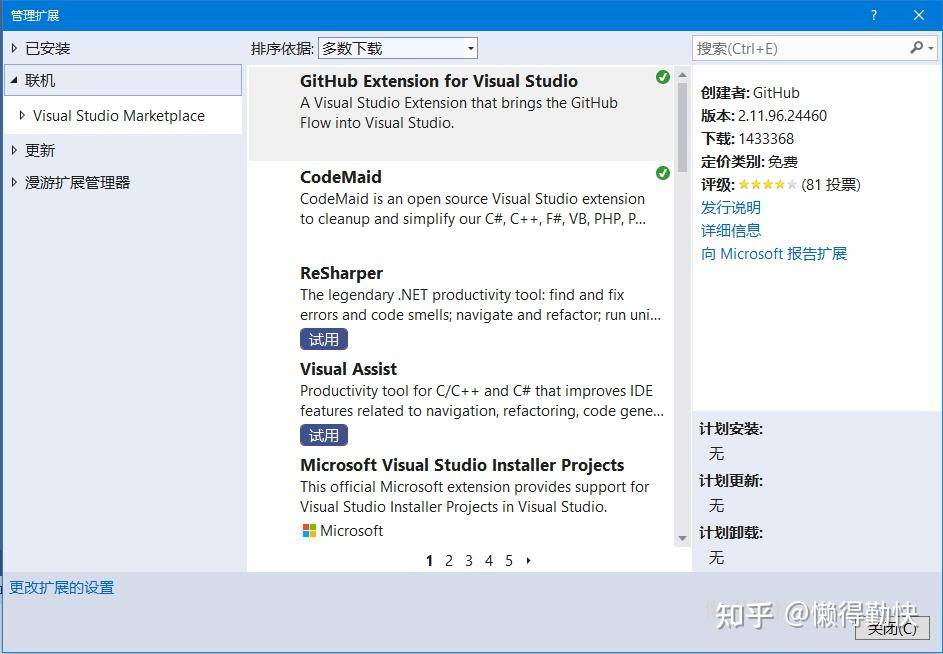Viewport: 943px width, 654px height.
Task: Select the Visual Assist extension entry
Action: 461,401
